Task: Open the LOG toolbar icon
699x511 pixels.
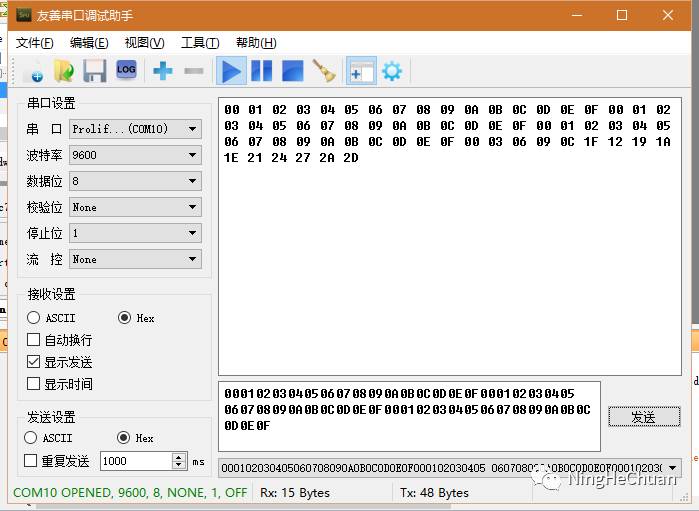Action: [x=126, y=70]
